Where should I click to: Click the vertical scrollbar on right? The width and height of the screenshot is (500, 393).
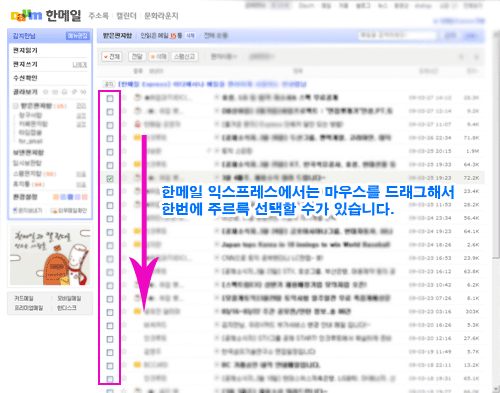[x=496, y=145]
